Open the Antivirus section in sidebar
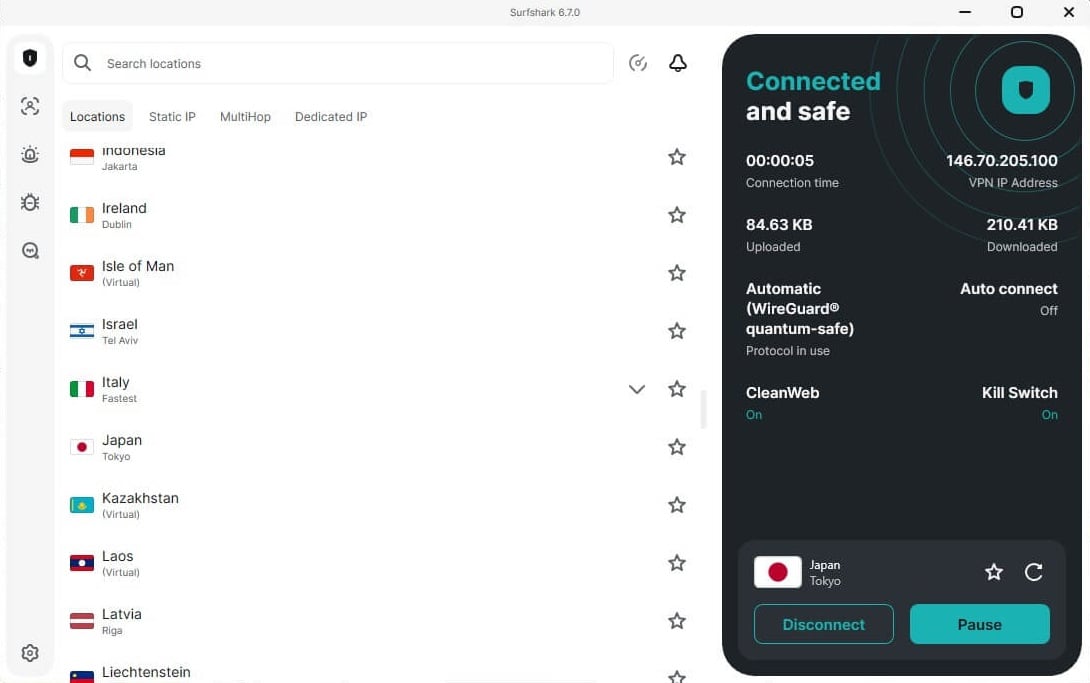Image resolution: width=1090 pixels, height=683 pixels. click(30, 202)
